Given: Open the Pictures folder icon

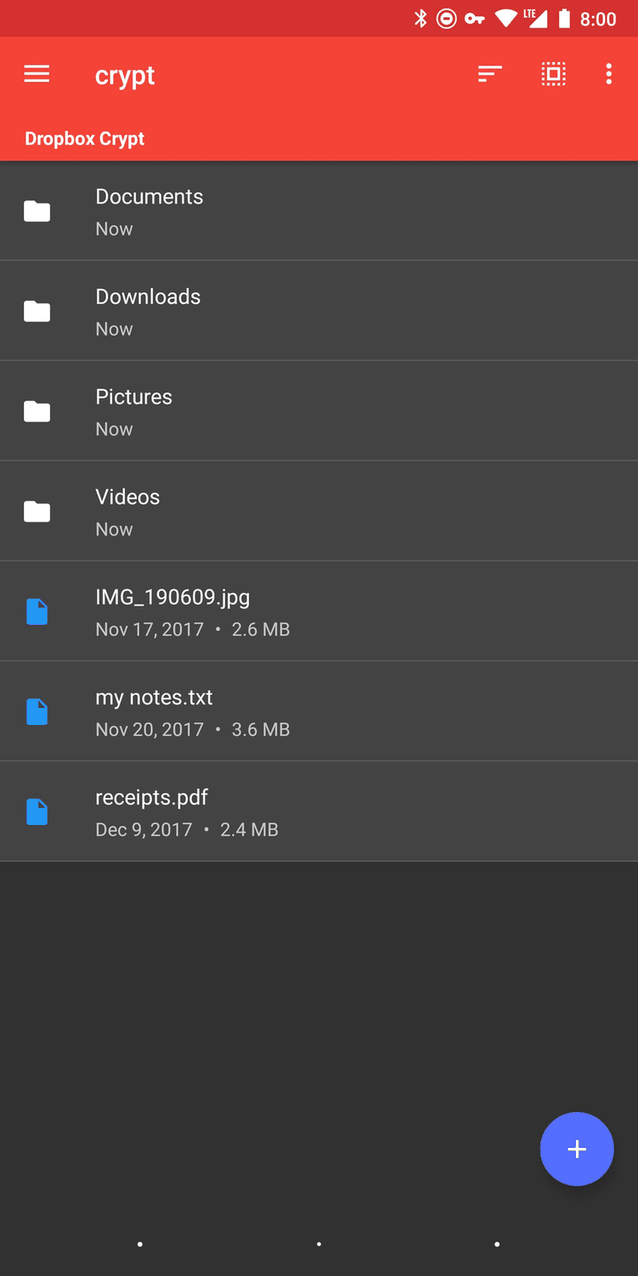Looking at the screenshot, I should pos(36,411).
